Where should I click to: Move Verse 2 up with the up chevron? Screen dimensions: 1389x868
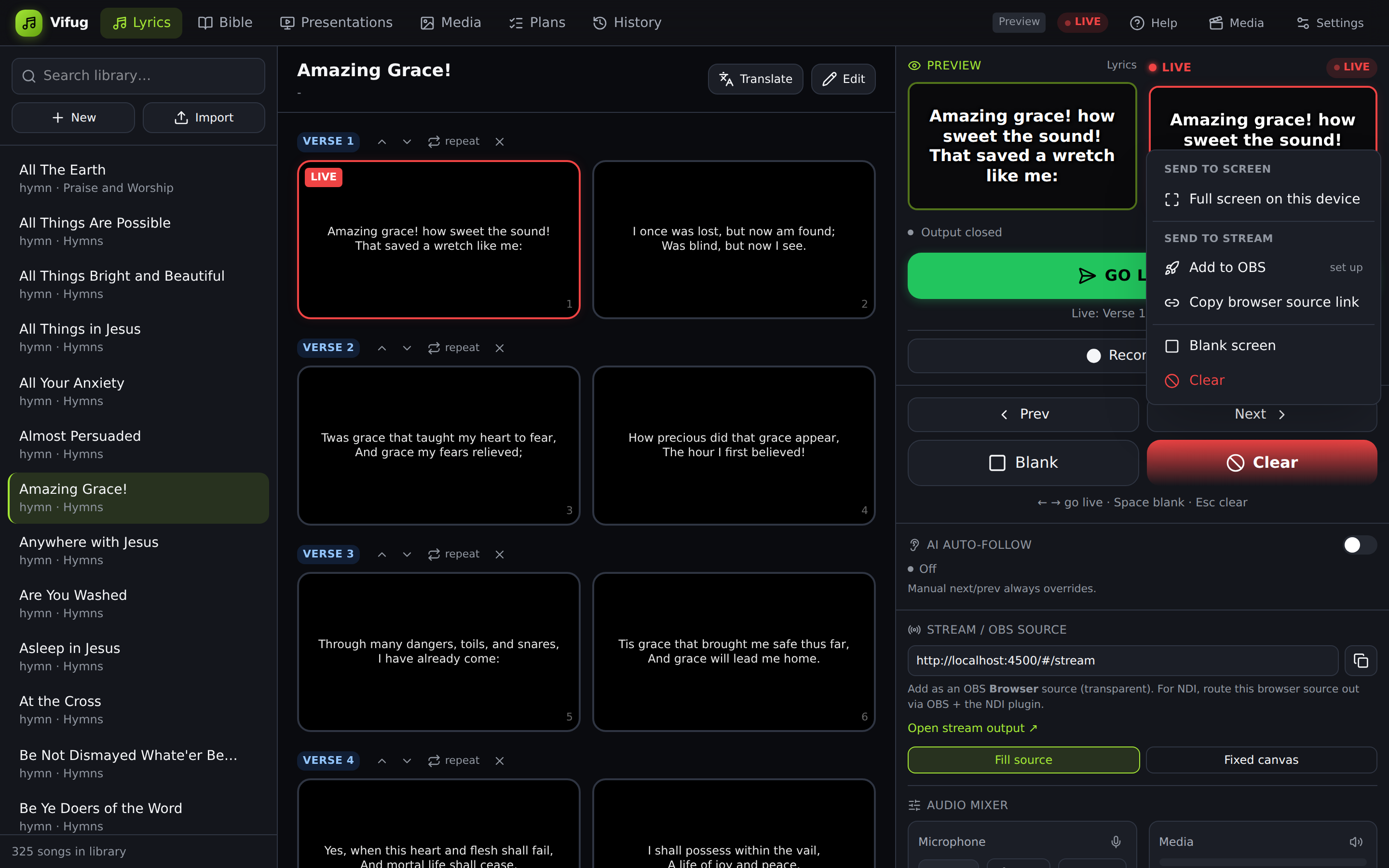pyautogui.click(x=381, y=348)
